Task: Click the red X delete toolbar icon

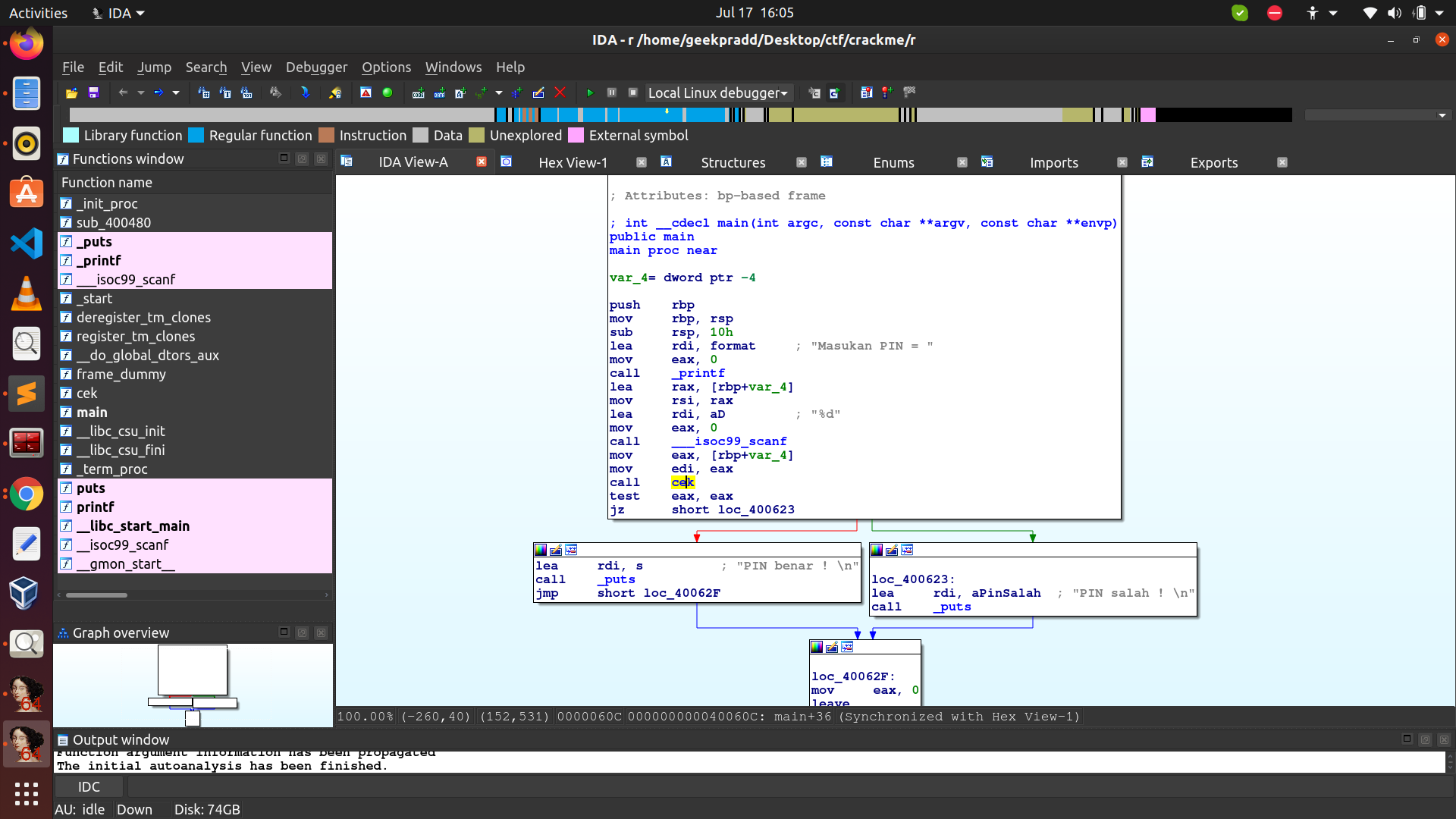Action: point(560,93)
